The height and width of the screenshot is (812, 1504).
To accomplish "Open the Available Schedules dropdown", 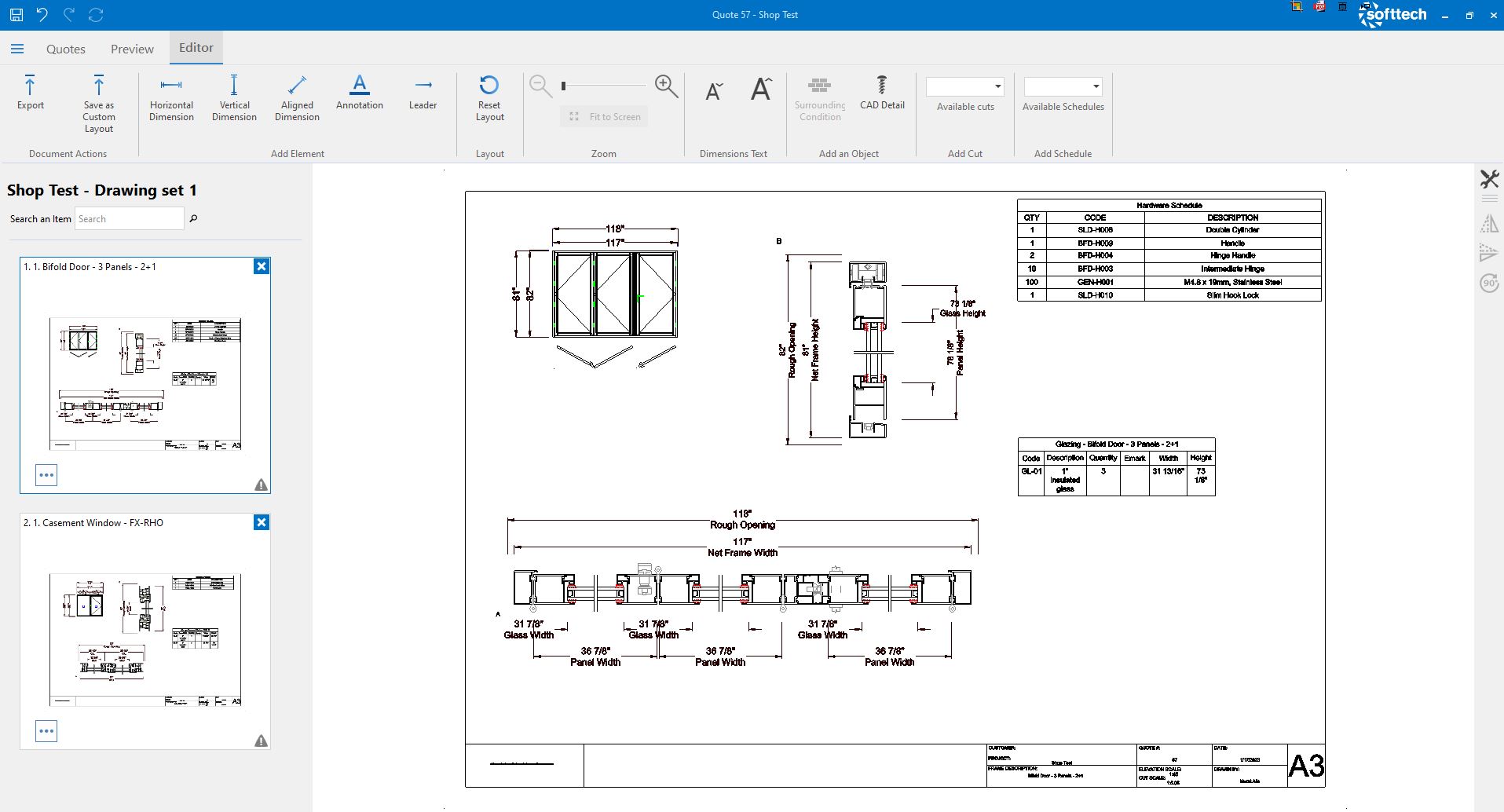I will point(1063,86).
